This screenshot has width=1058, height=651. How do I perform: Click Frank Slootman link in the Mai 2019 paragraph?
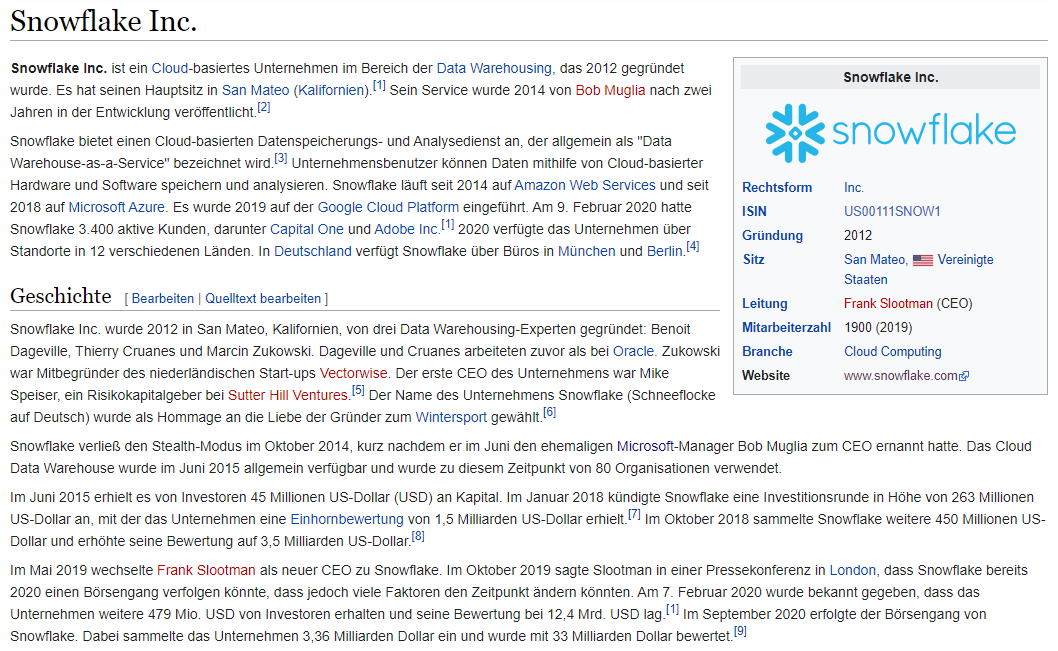pyautogui.click(x=206, y=571)
